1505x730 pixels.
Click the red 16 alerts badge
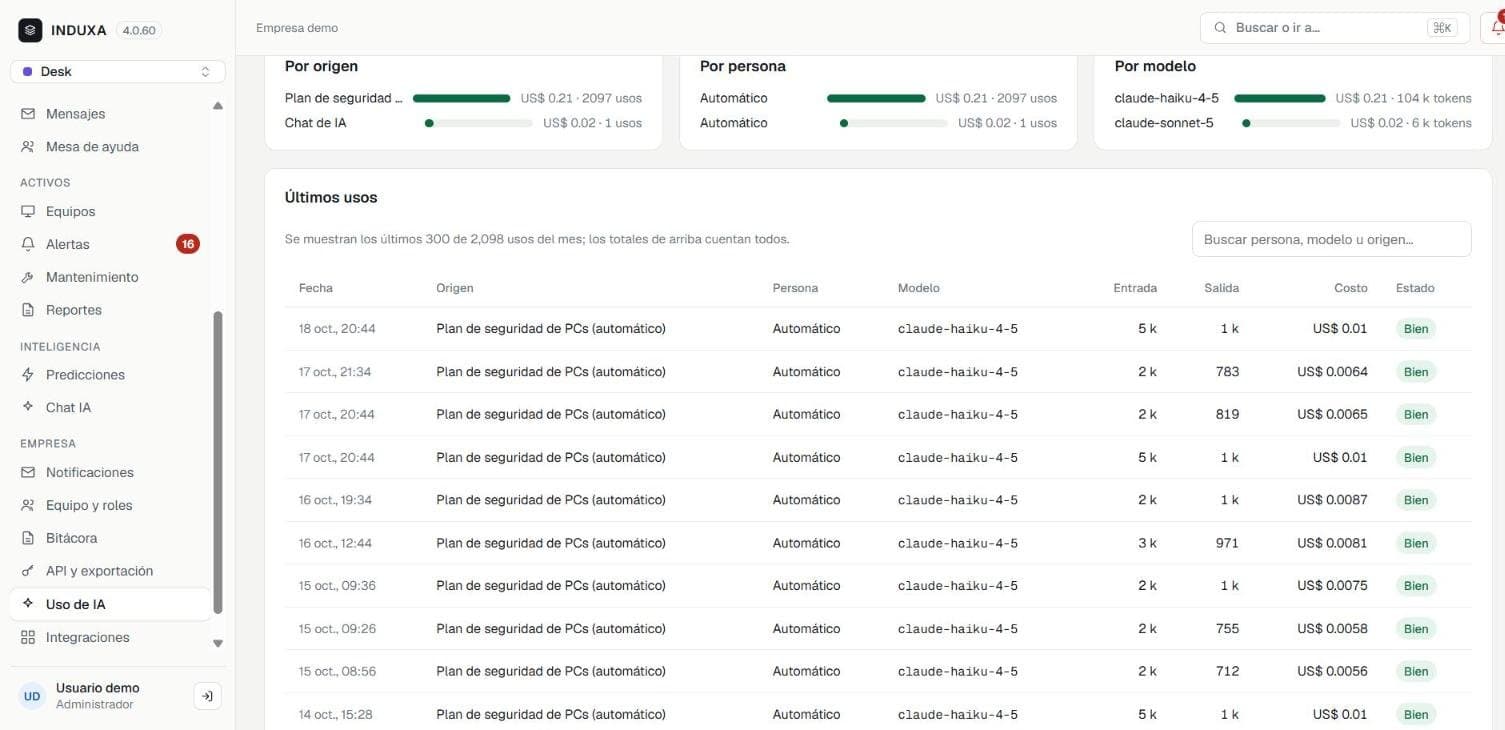(x=188, y=244)
